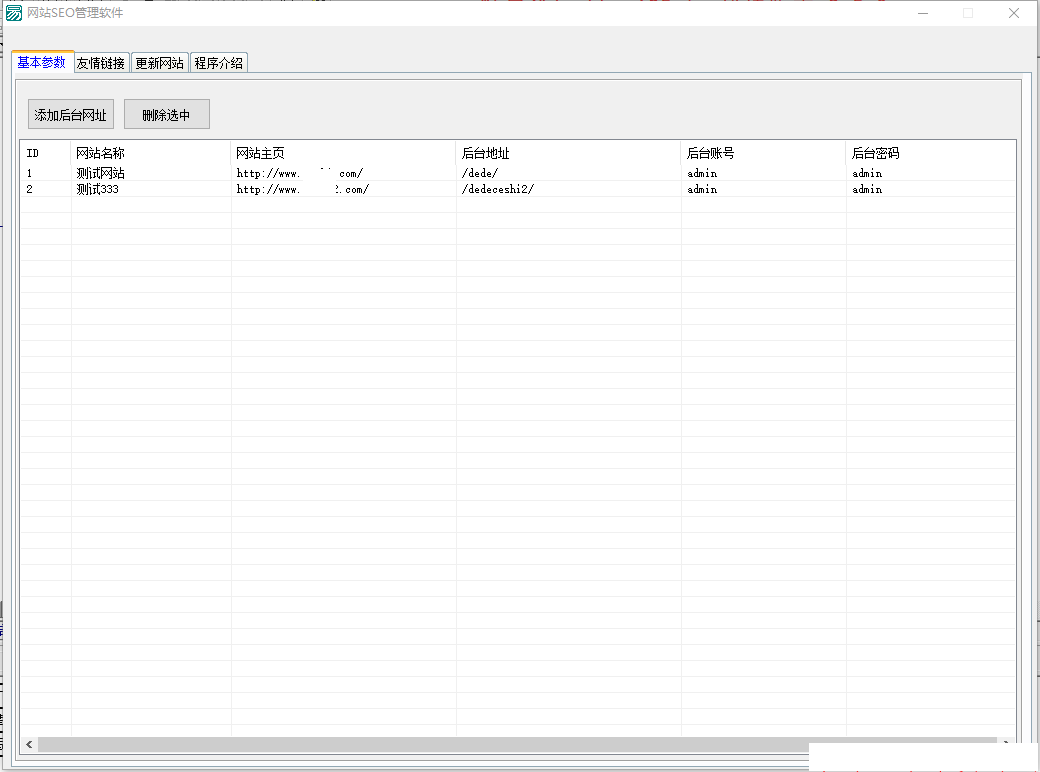The image size is (1040, 772).
Task: Click the /dedeceshi2/ backend address cell
Action: [498, 189]
